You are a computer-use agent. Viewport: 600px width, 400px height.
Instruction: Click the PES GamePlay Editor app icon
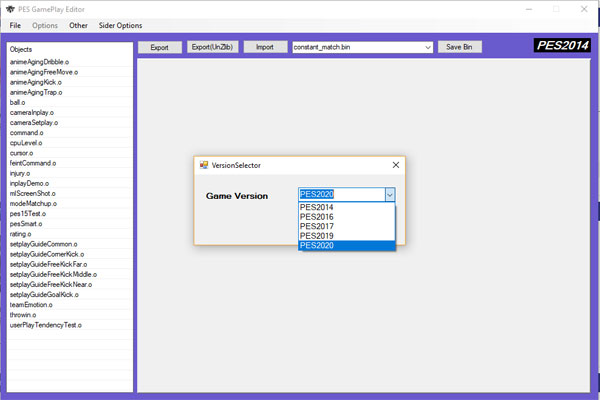click(x=10, y=9)
